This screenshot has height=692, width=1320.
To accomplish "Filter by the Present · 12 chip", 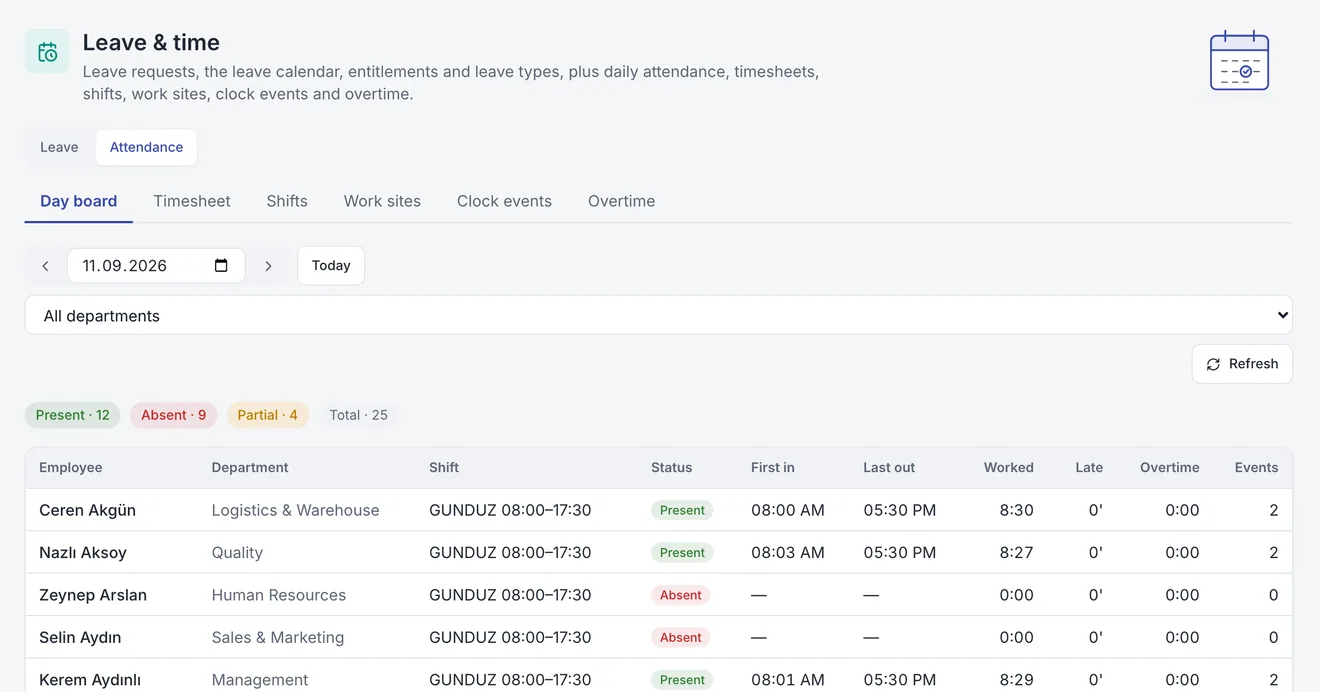I will (73, 415).
